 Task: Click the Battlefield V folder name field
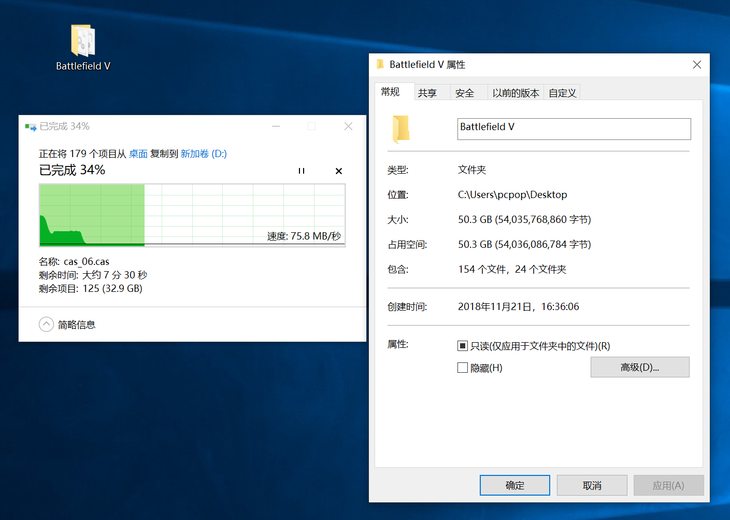click(x=573, y=129)
